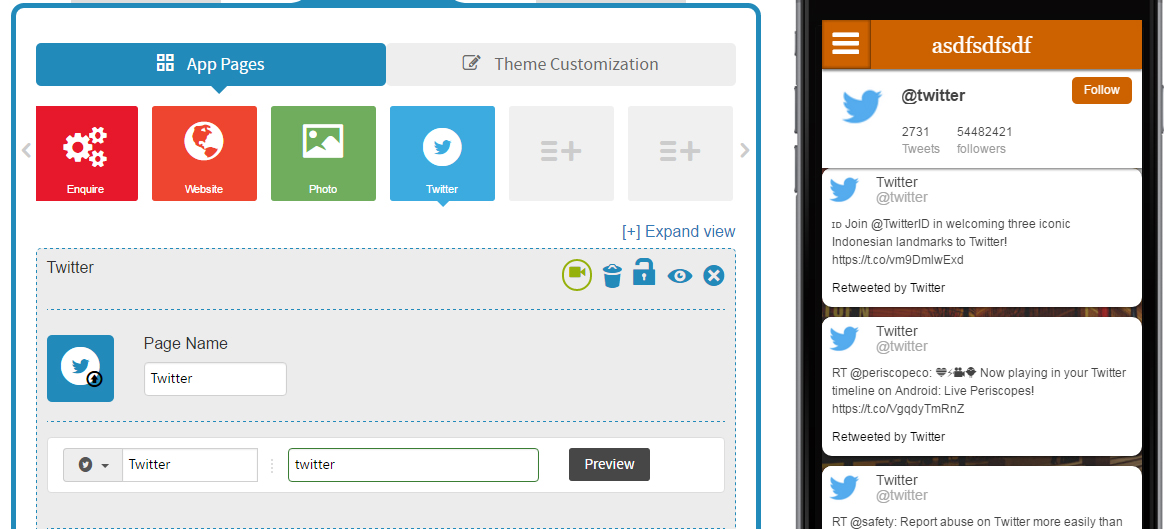Edit the Twitter label input field
Image resolution: width=1165 pixels, height=529 pixels.
pos(190,465)
